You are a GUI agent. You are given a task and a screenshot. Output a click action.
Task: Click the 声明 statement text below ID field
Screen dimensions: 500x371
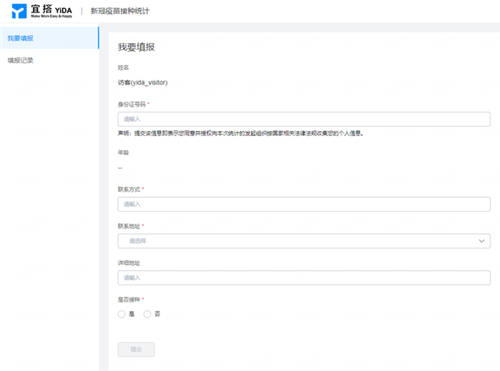tap(241, 133)
